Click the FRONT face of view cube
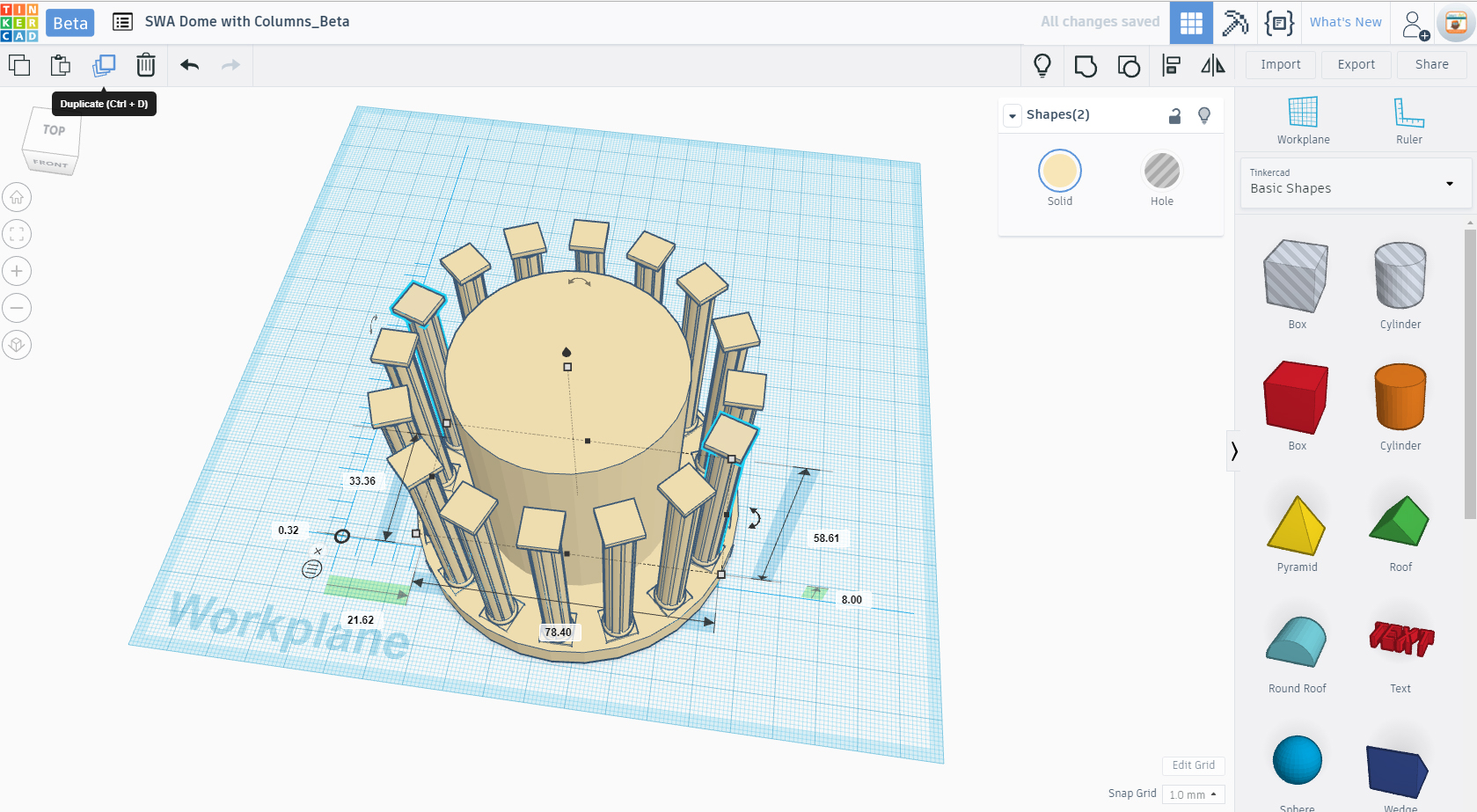This screenshot has height=812, width=1477. coord(50,164)
